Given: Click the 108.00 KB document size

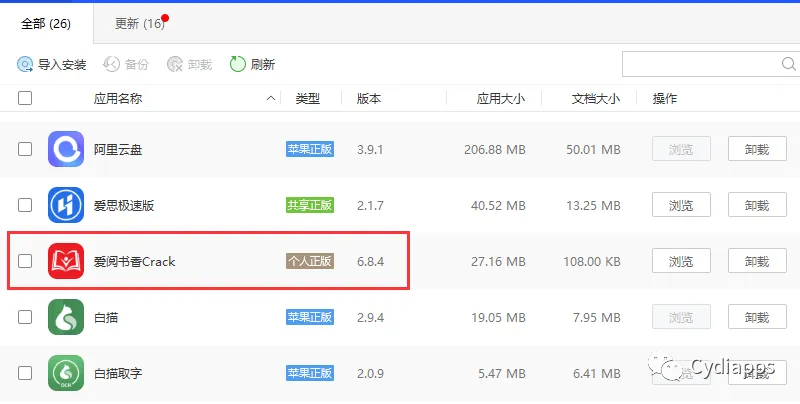Looking at the screenshot, I should click(592, 262).
